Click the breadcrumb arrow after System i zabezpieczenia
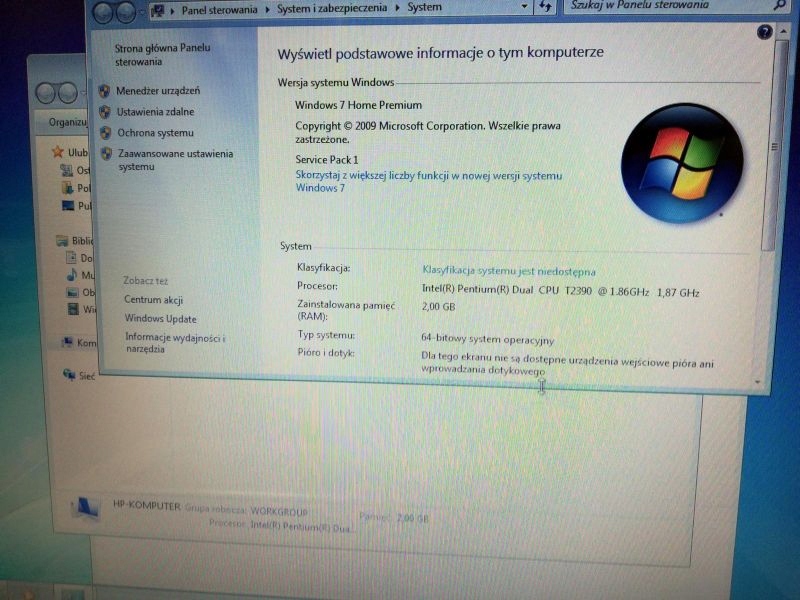 (397, 8)
